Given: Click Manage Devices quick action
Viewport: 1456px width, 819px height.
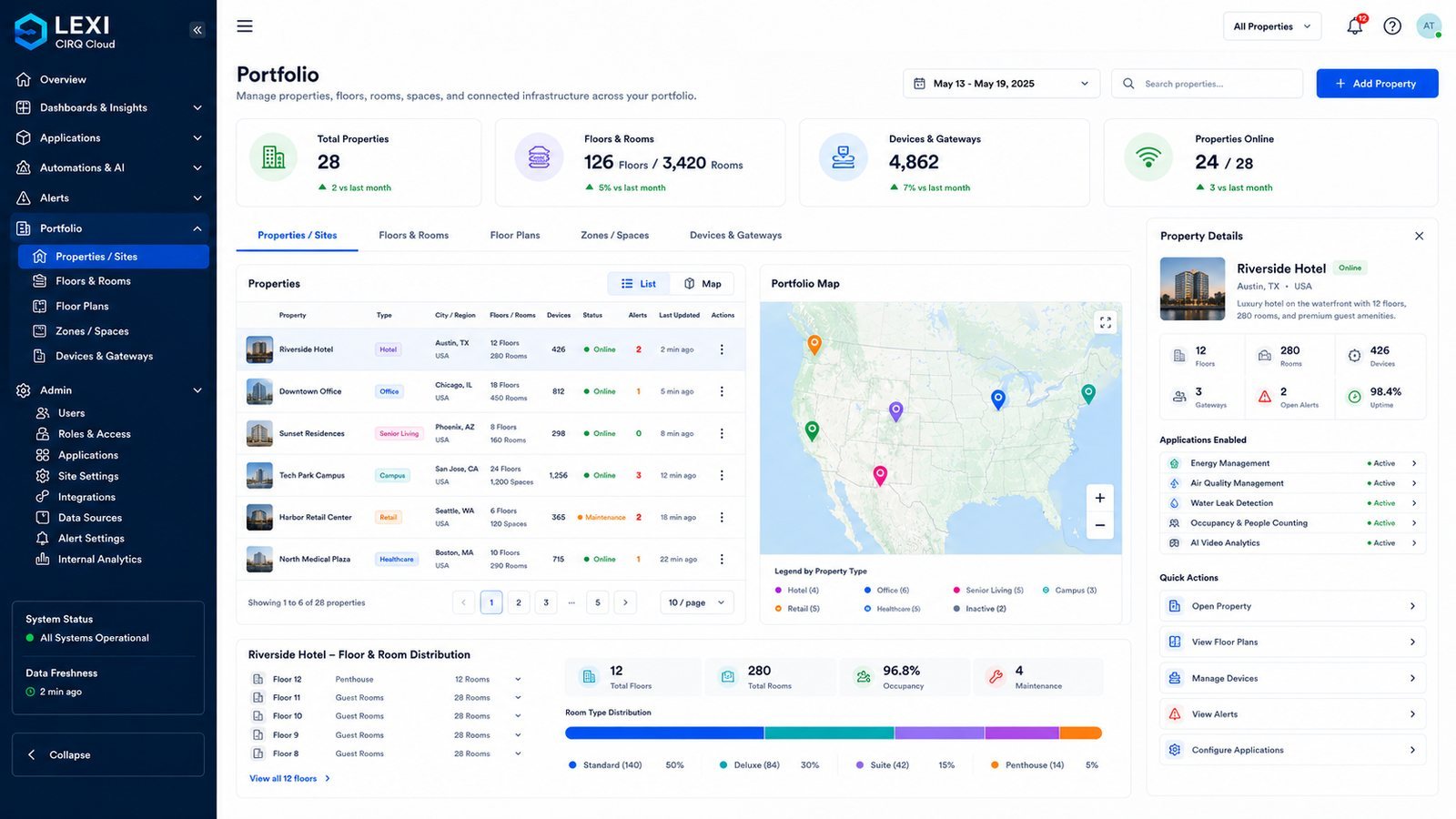Looking at the screenshot, I should pyautogui.click(x=1292, y=678).
